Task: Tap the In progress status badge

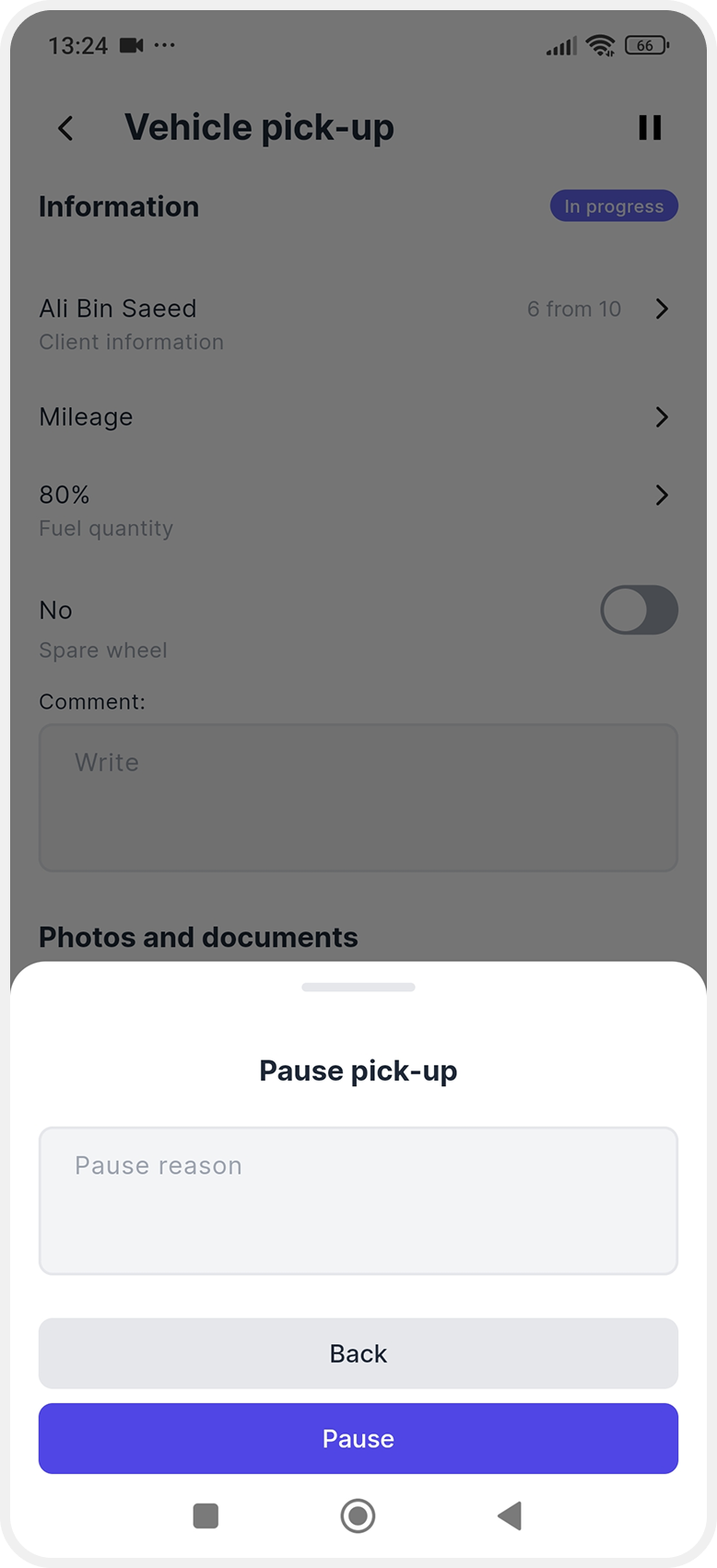Action: click(x=614, y=206)
